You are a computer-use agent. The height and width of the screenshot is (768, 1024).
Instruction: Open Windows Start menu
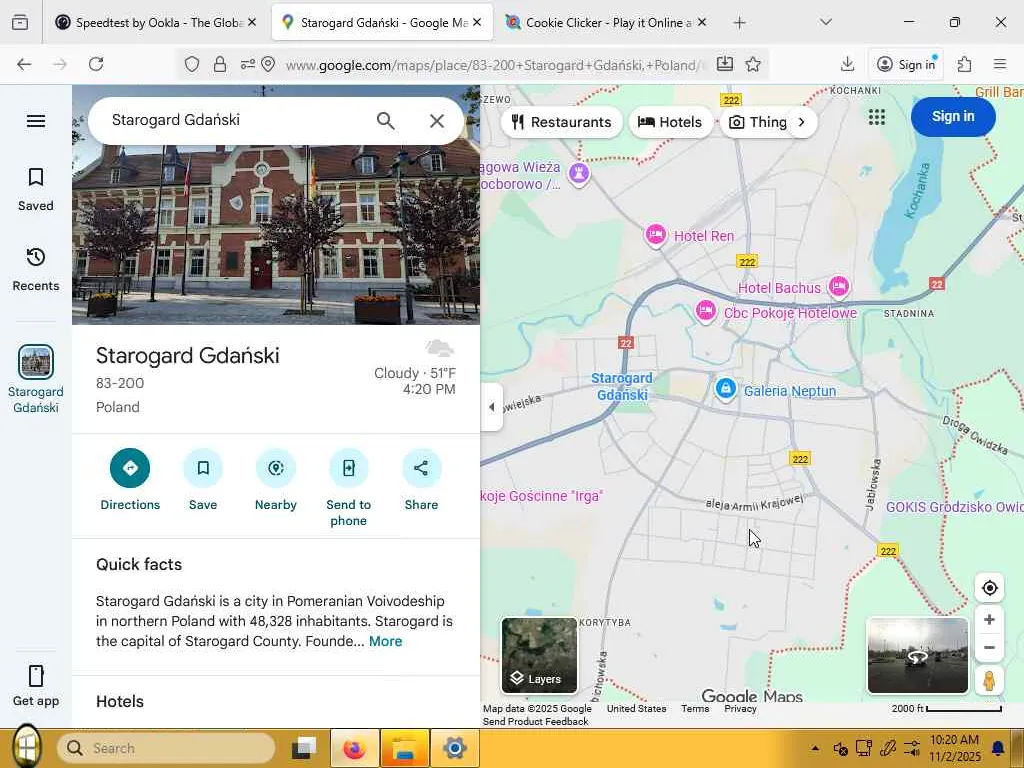point(26,748)
